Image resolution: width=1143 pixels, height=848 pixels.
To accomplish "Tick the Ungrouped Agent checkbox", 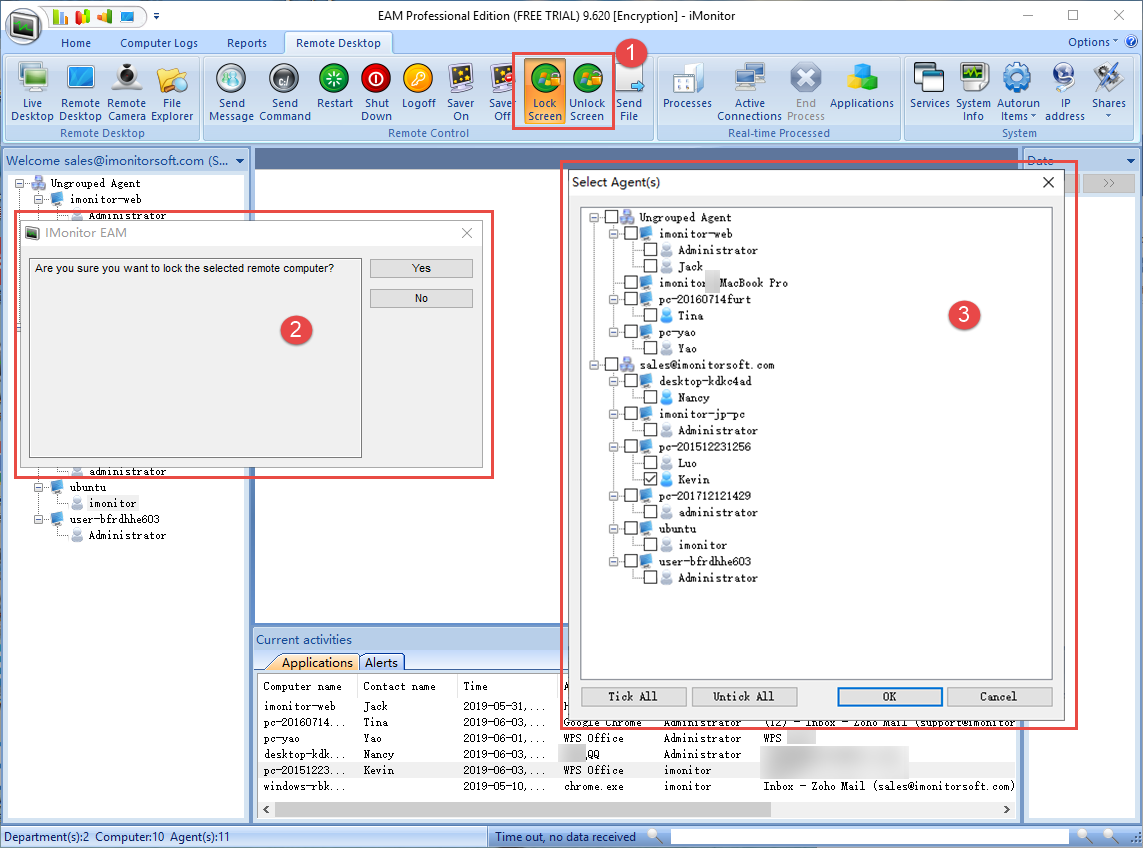I will pyautogui.click(x=612, y=217).
